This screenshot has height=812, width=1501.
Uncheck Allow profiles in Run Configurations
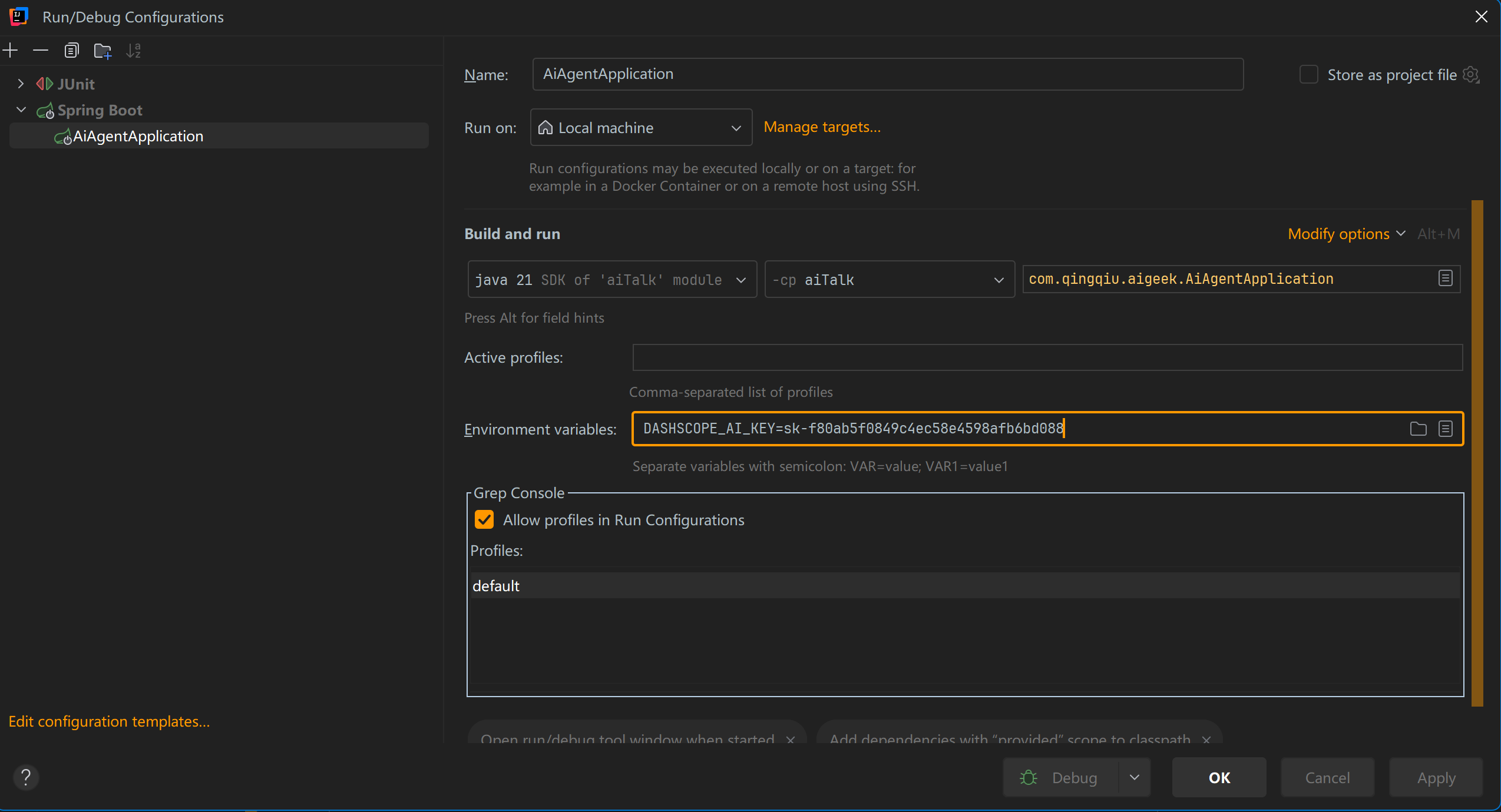484,520
